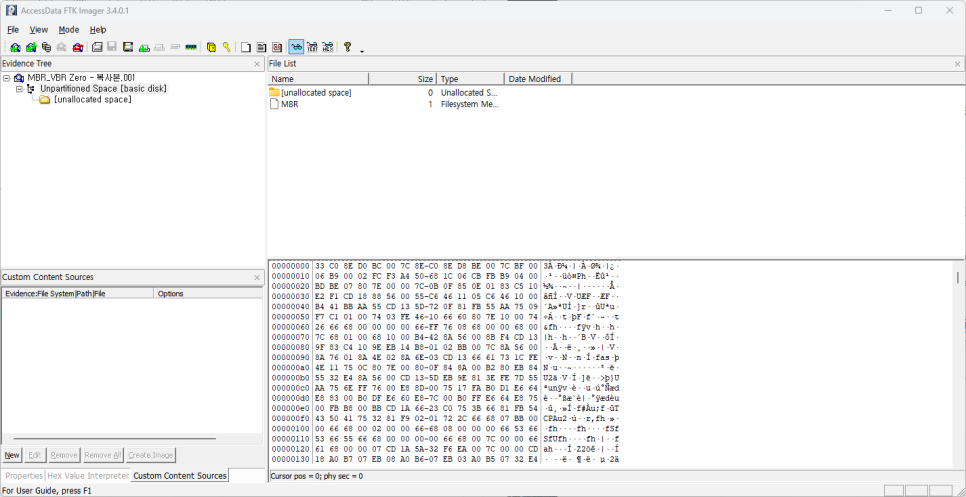This screenshot has height=497, width=966.
Task: Open the File menu
Action: [x=13, y=30]
